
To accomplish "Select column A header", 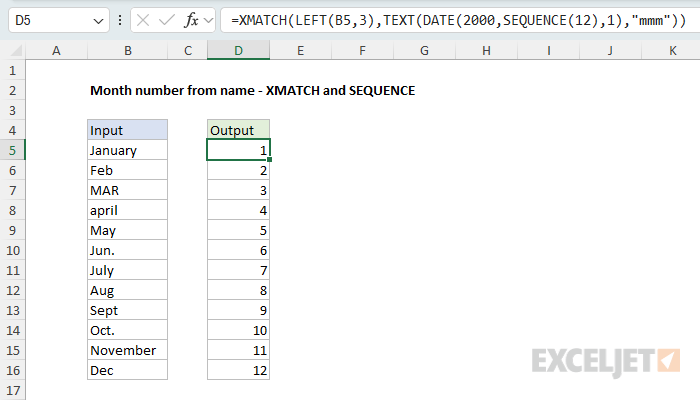I will tap(56, 50).
